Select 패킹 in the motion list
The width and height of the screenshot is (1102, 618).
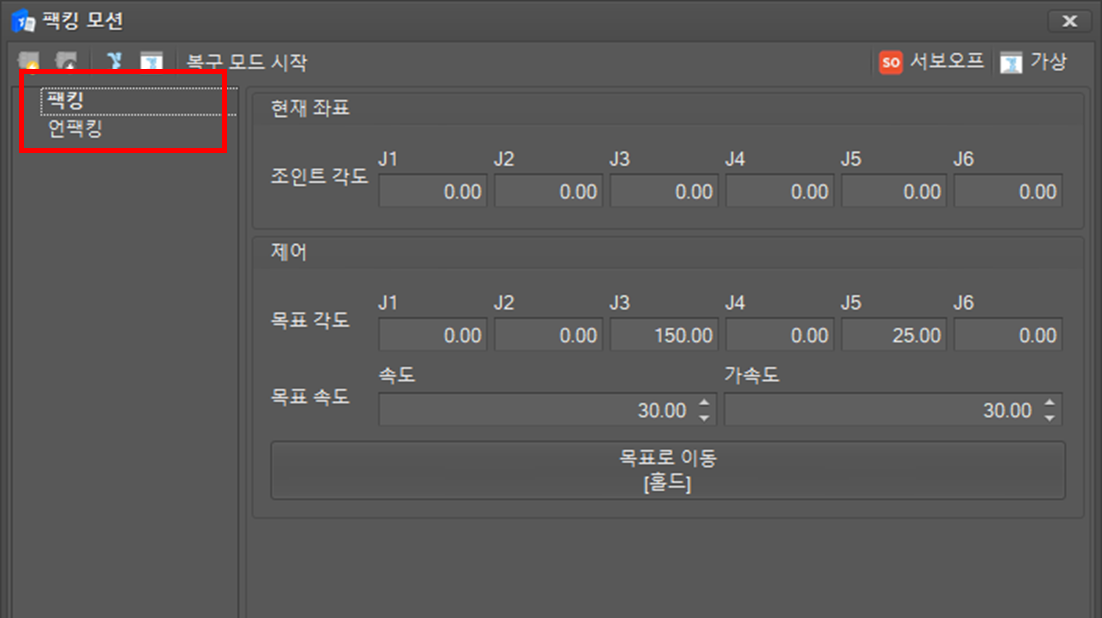pos(66,101)
